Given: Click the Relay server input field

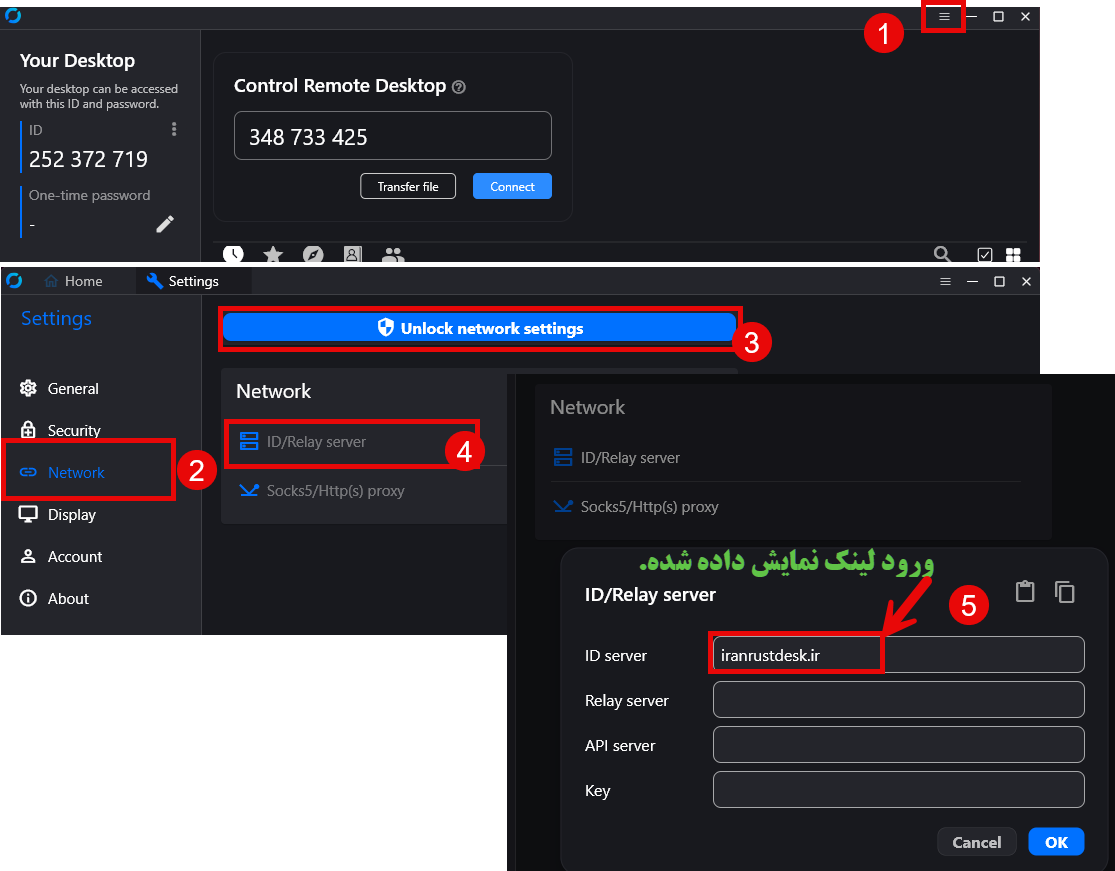Looking at the screenshot, I should (x=898, y=700).
